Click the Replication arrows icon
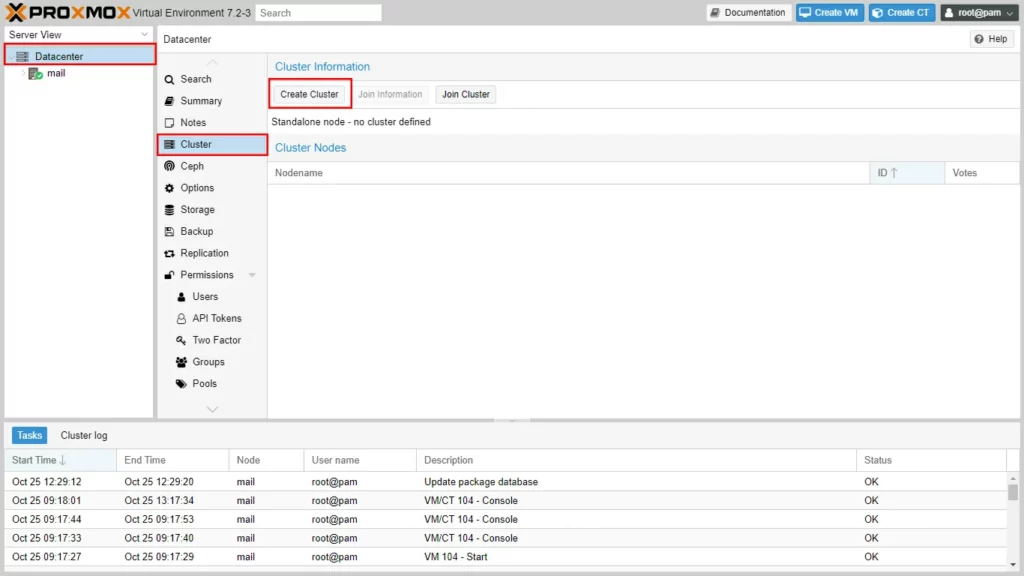This screenshot has width=1024, height=576. coord(170,253)
